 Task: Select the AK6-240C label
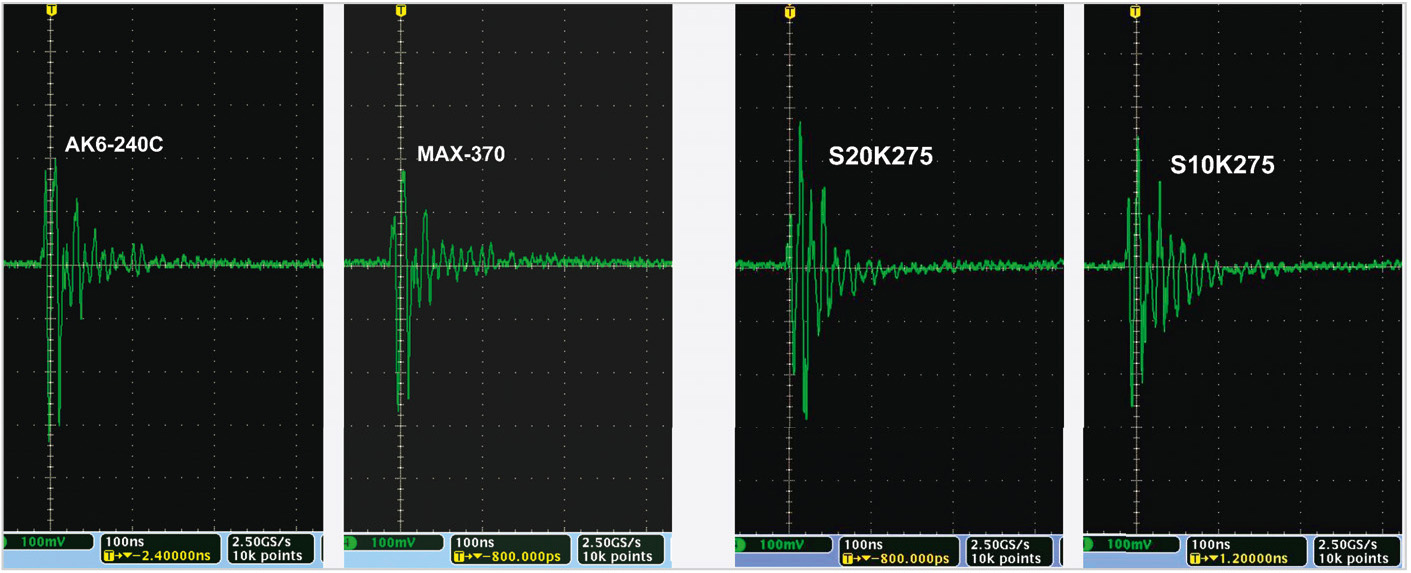tap(114, 145)
